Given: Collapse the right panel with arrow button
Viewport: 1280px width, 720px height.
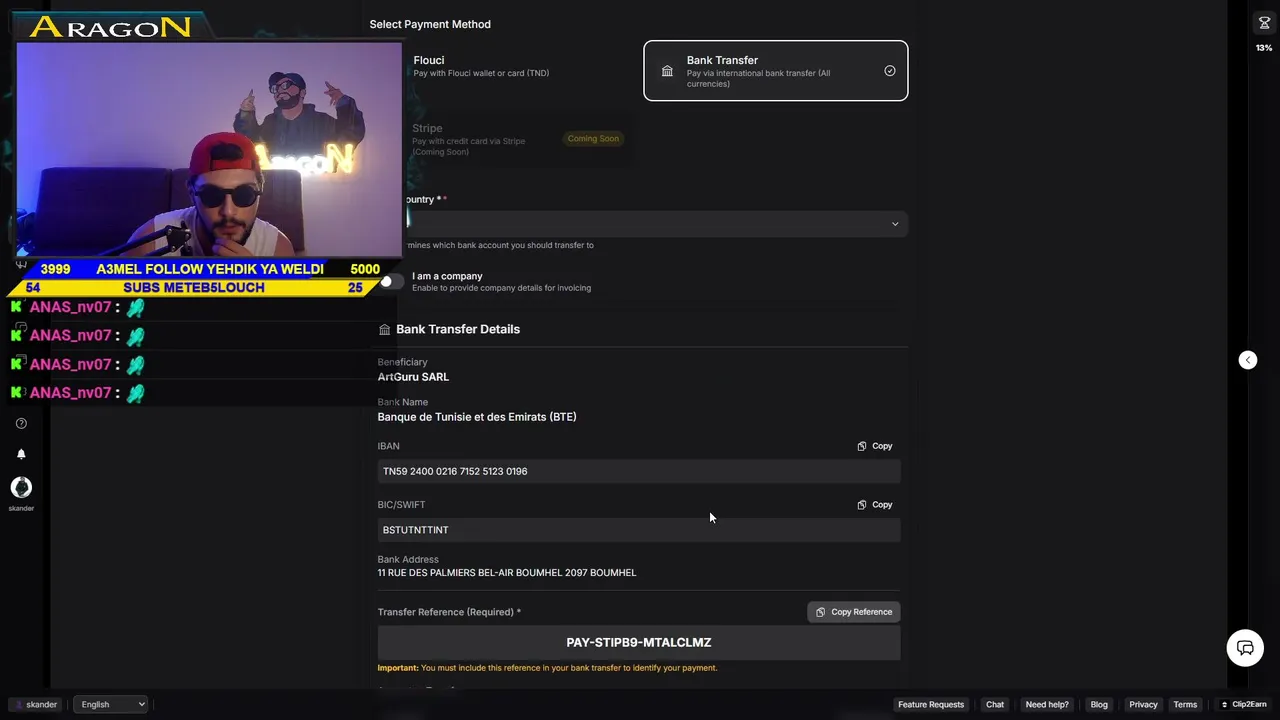Looking at the screenshot, I should pos(1247,360).
